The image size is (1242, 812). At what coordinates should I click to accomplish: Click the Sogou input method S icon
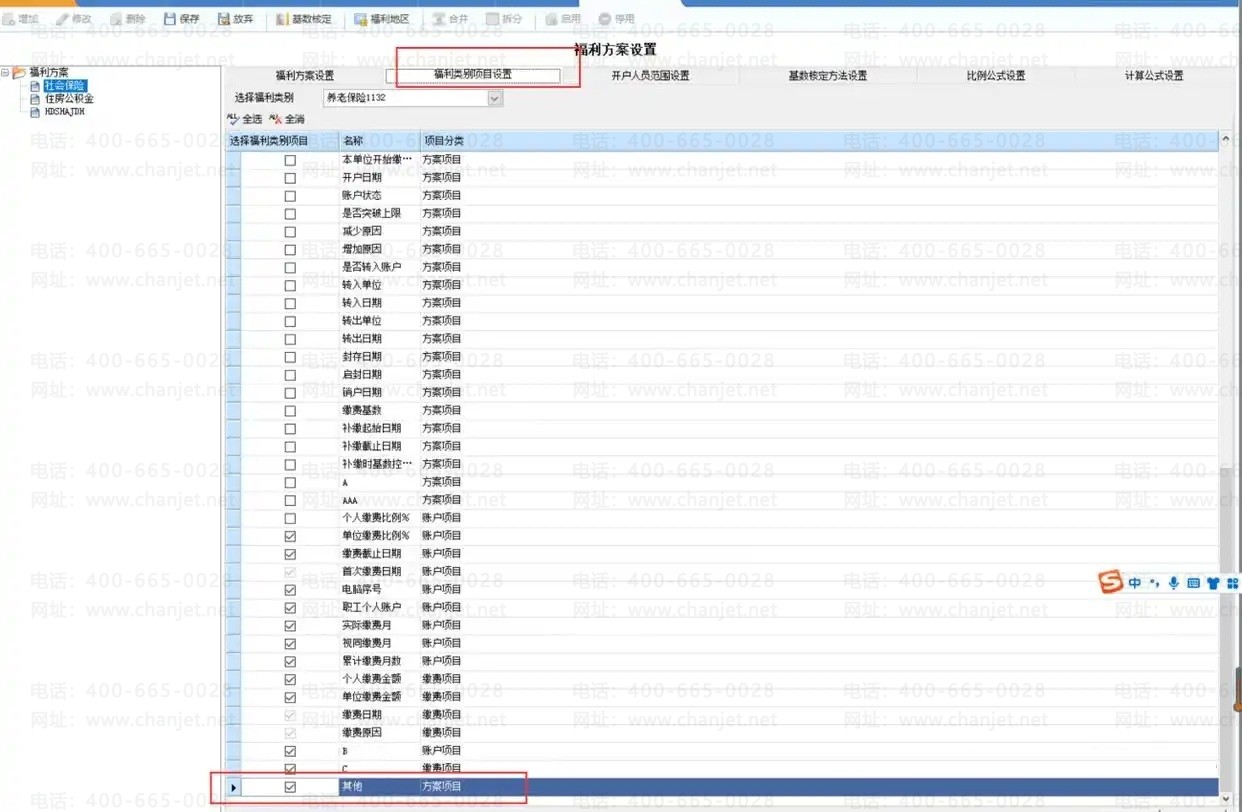tap(1110, 582)
